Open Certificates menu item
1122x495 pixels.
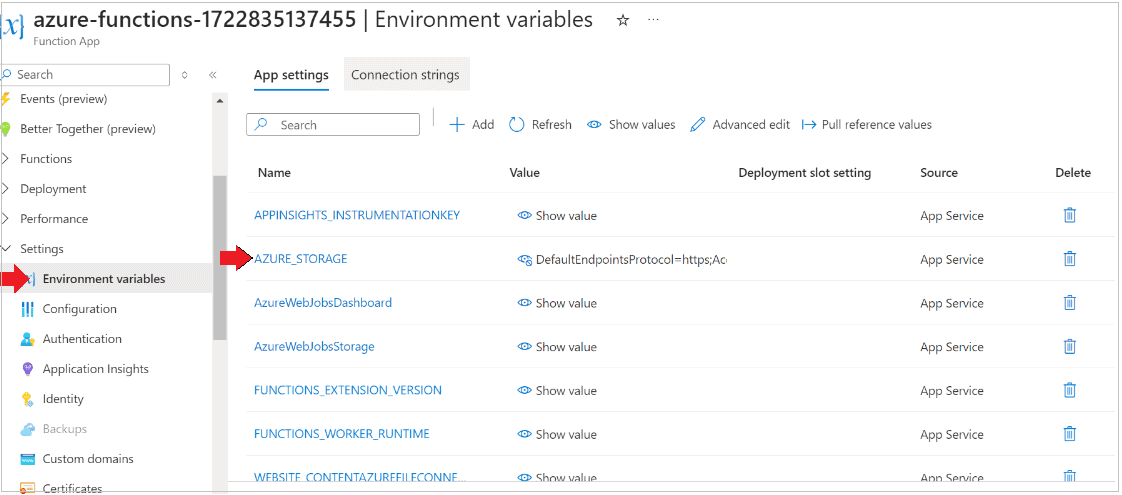point(72,489)
